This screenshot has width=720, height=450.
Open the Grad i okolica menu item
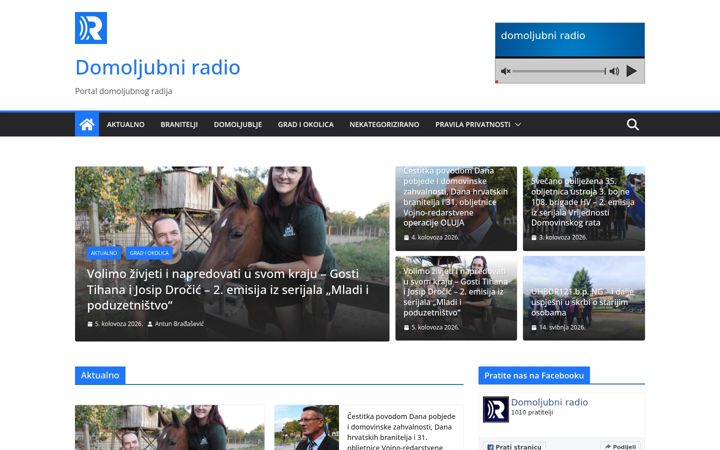[306, 124]
